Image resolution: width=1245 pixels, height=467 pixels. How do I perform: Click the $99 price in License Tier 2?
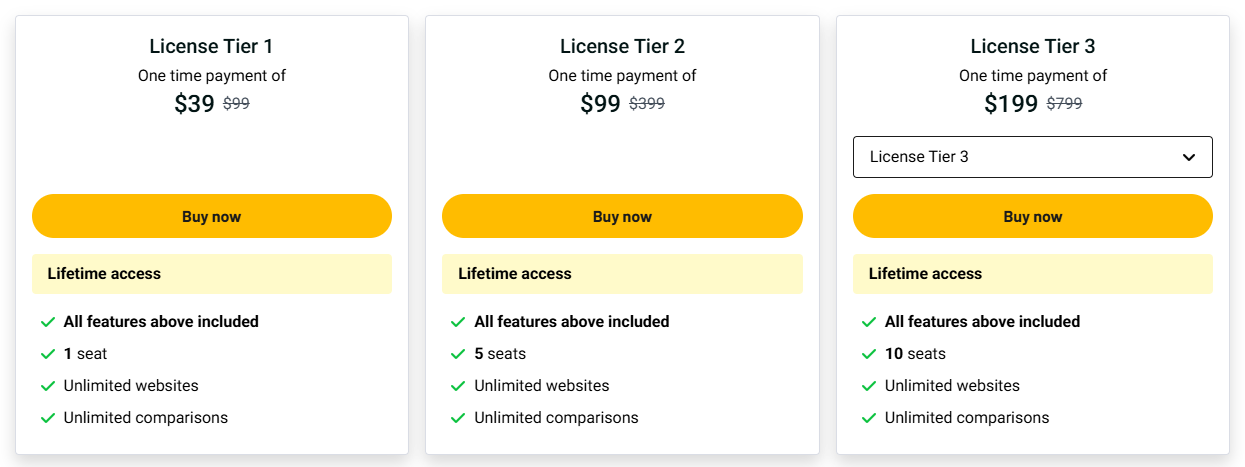[600, 104]
